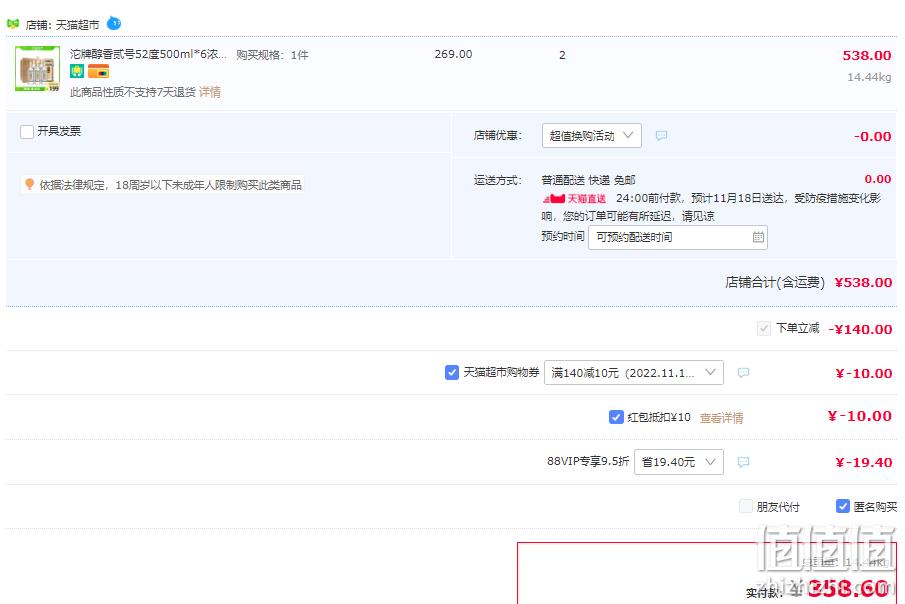The image size is (905, 604).
Task: Open the 详情 link about 7-day returns
Action: pyautogui.click(x=210, y=92)
